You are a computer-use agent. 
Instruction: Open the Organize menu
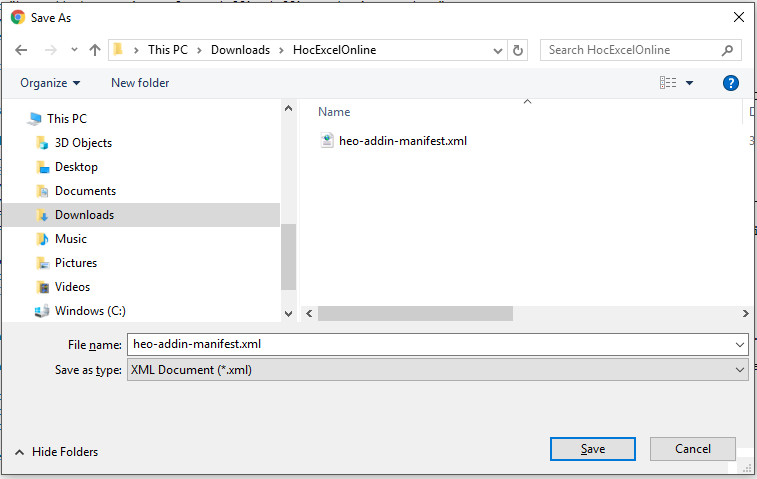pyautogui.click(x=50, y=83)
